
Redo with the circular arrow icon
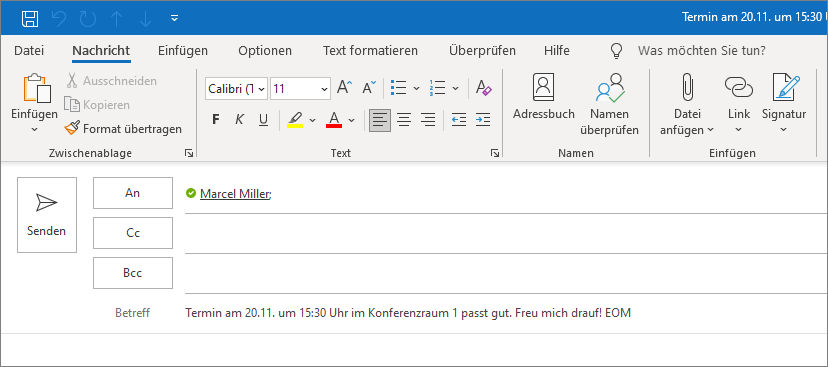87,19
